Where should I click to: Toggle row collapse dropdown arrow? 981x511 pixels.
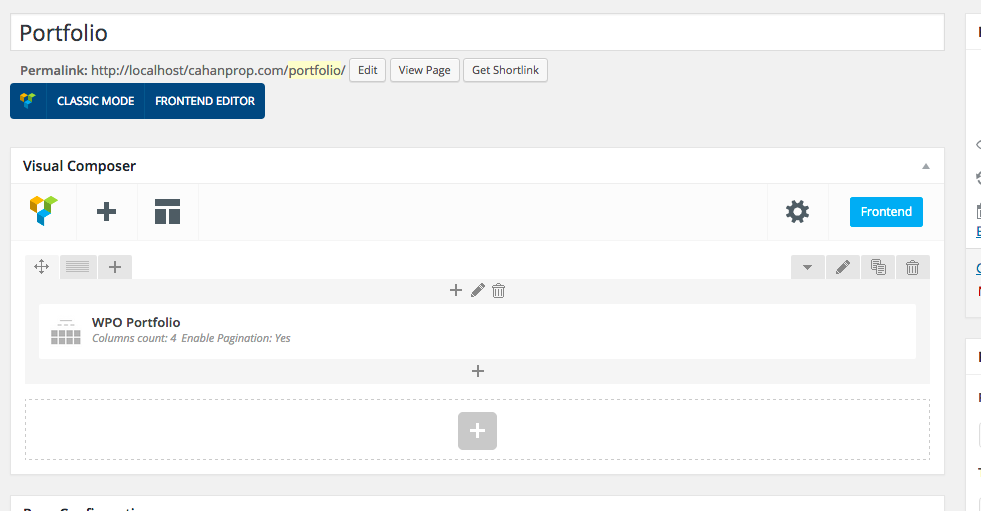808,267
